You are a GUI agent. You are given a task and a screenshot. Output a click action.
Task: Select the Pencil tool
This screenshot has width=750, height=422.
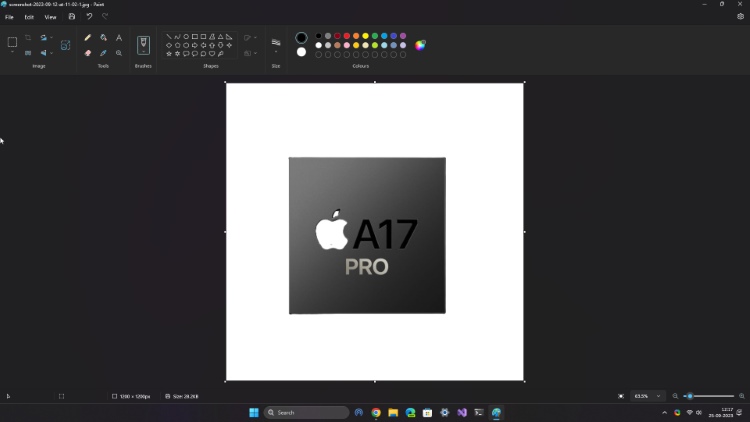[88, 38]
